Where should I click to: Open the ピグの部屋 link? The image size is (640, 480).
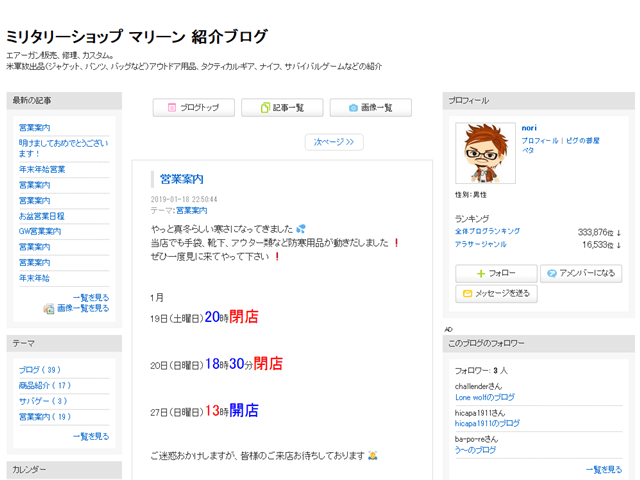tap(583, 141)
